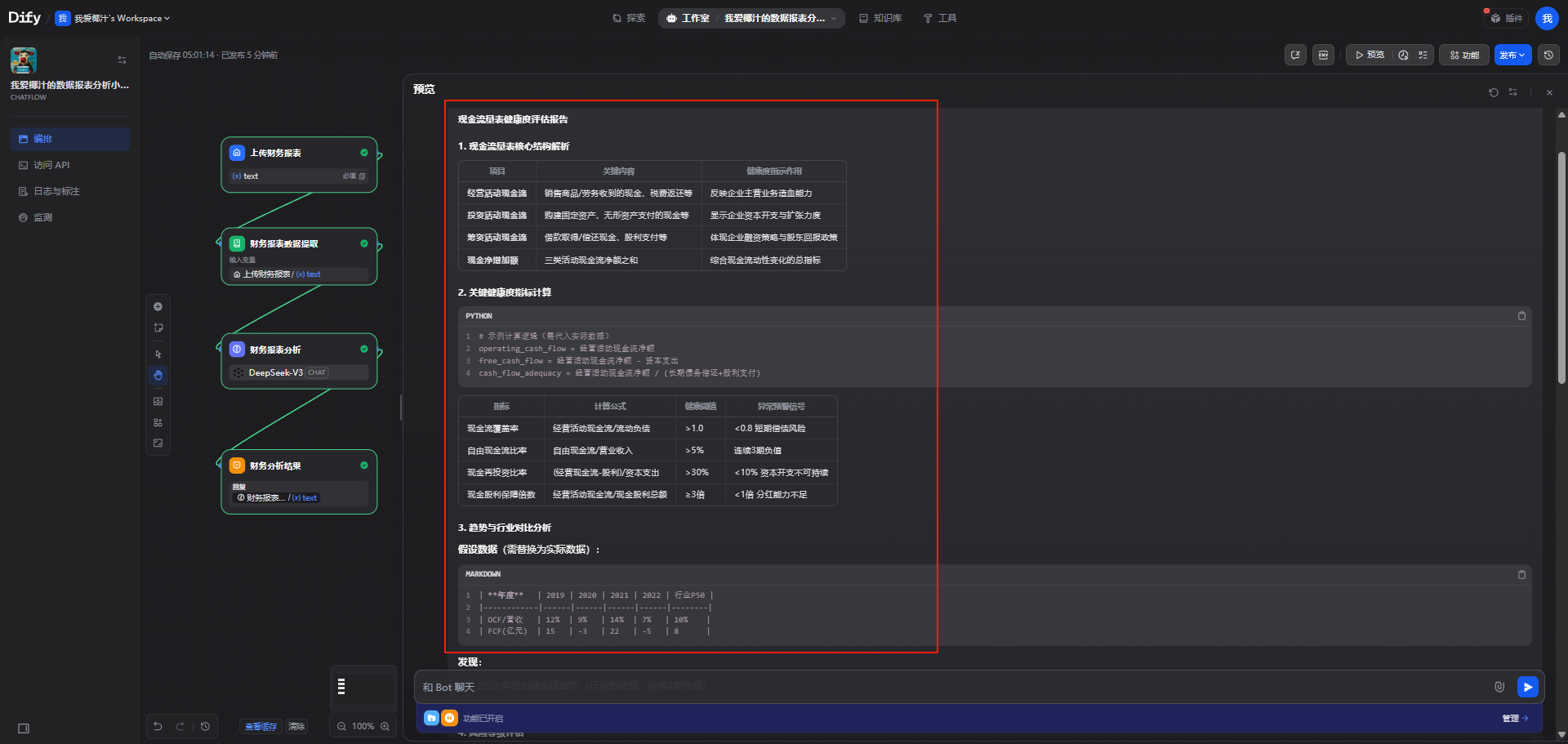Switch to pointer mode icon
Screen dimensions: 1568x744
point(158,354)
